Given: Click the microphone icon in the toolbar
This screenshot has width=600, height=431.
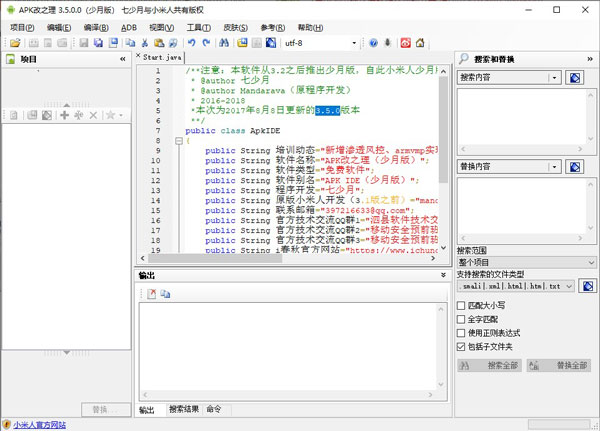Looking at the screenshot, I should 388,43.
